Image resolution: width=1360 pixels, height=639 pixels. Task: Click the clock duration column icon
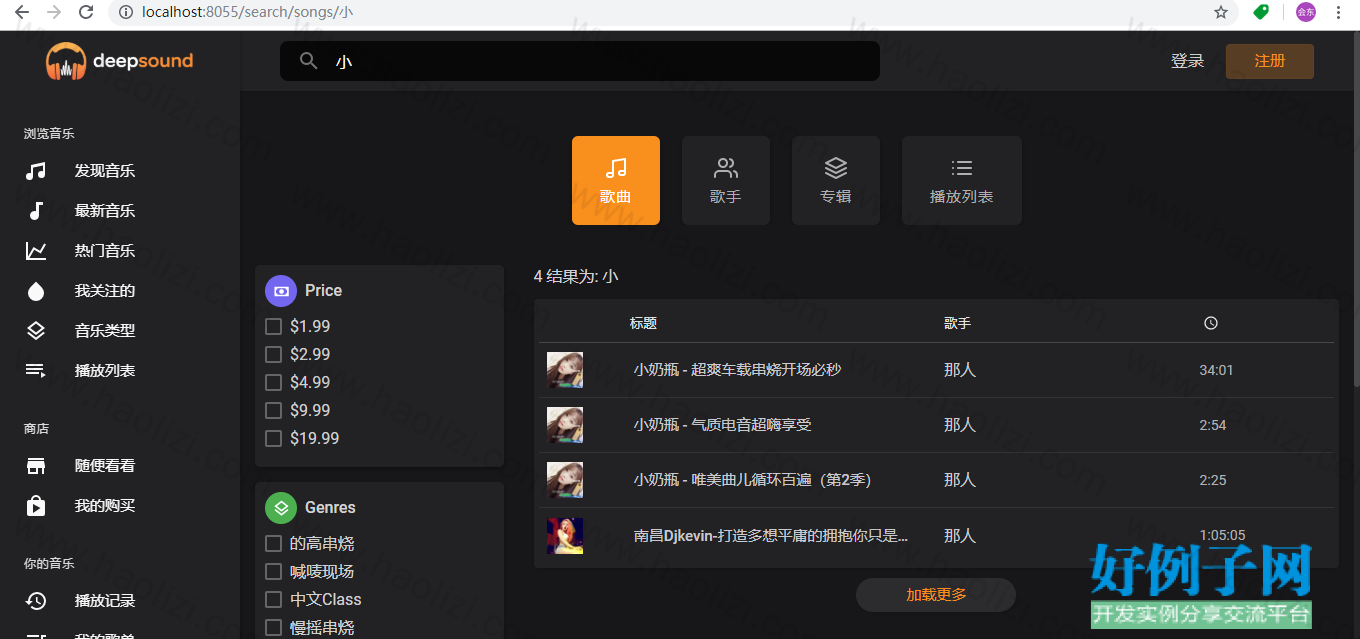1210,323
